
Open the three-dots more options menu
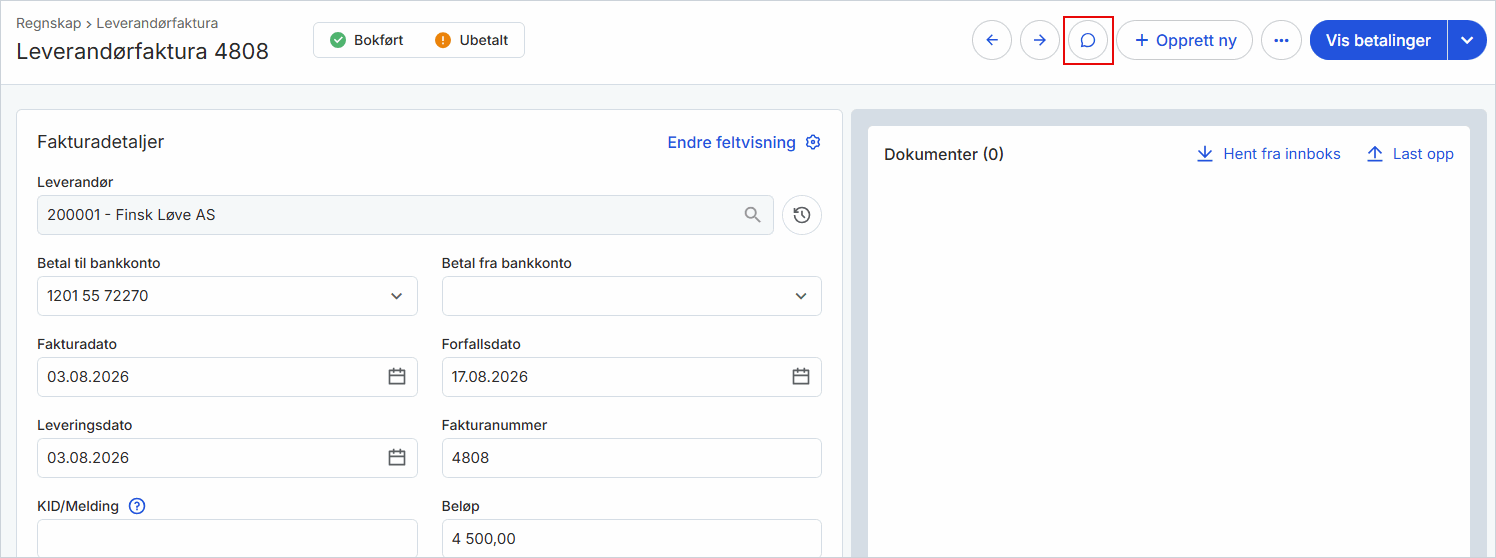[1281, 40]
